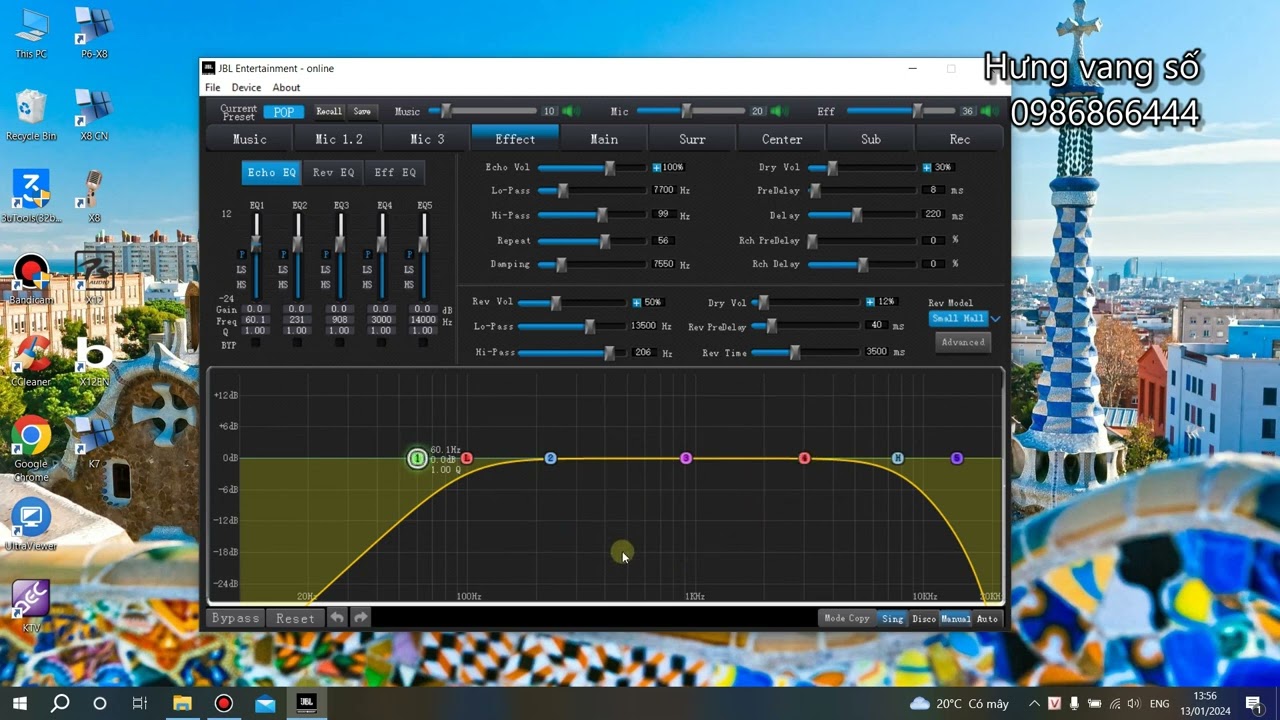This screenshot has height=720, width=1280.
Task: Click the Rev Time slider handle
Action: [795, 352]
